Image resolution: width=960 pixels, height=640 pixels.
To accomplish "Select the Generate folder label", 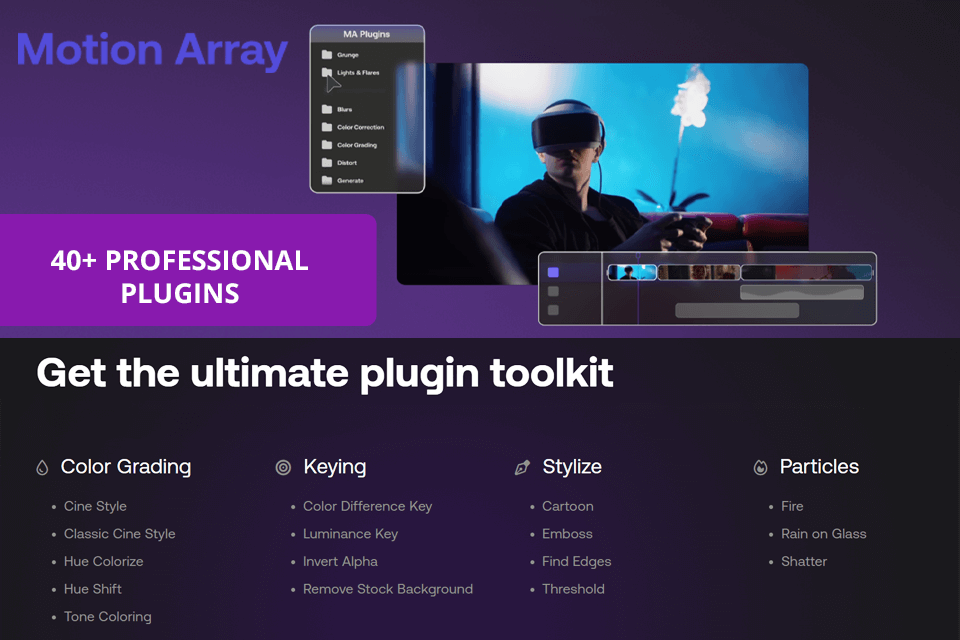I will pos(350,181).
